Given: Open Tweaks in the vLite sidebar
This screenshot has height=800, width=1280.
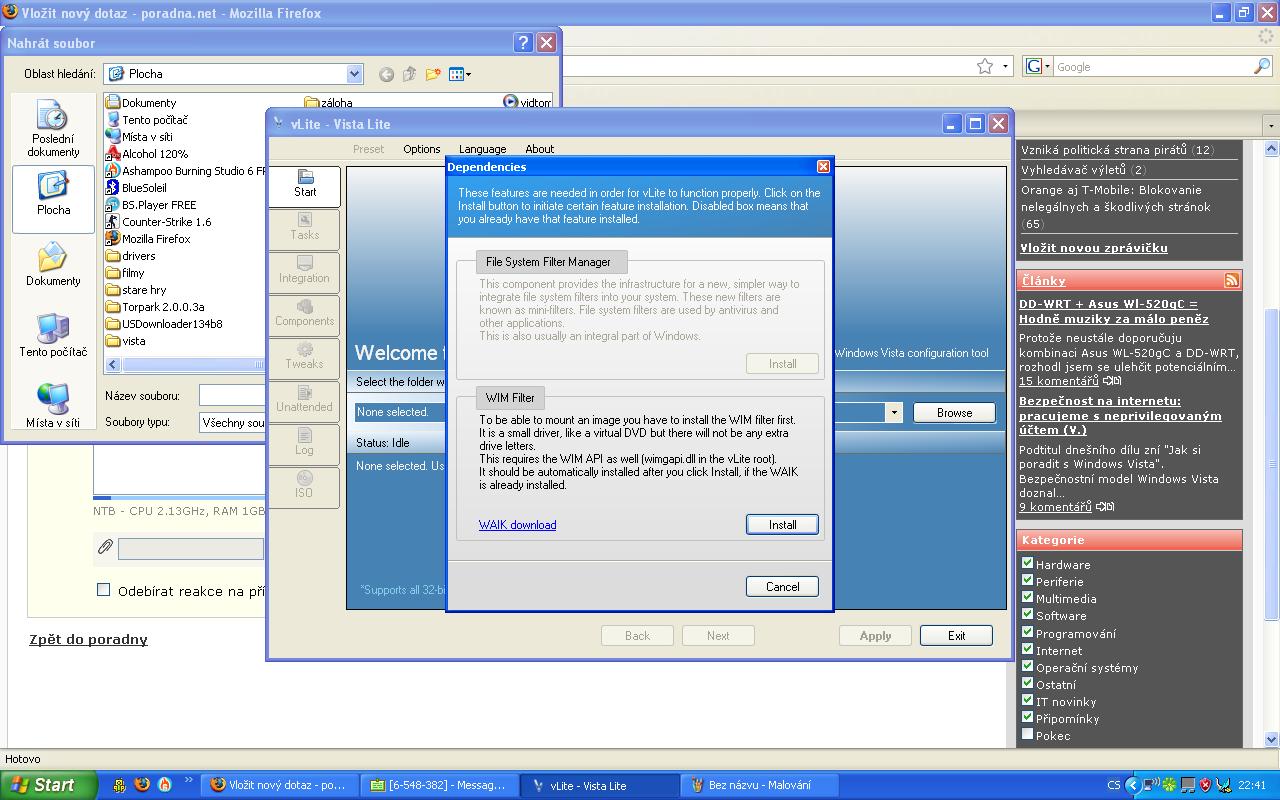Looking at the screenshot, I should (304, 358).
